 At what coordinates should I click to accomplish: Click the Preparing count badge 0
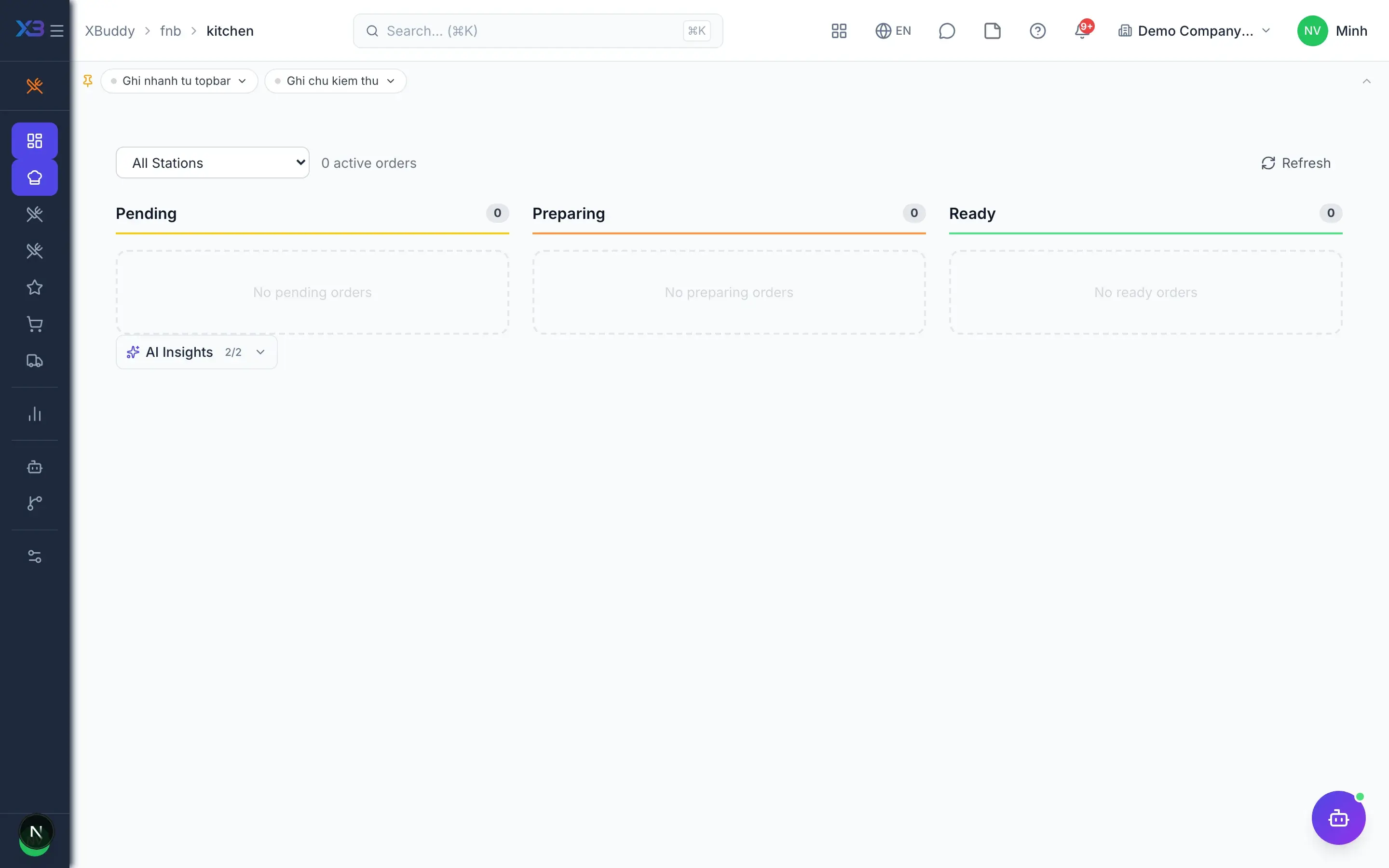point(914,213)
